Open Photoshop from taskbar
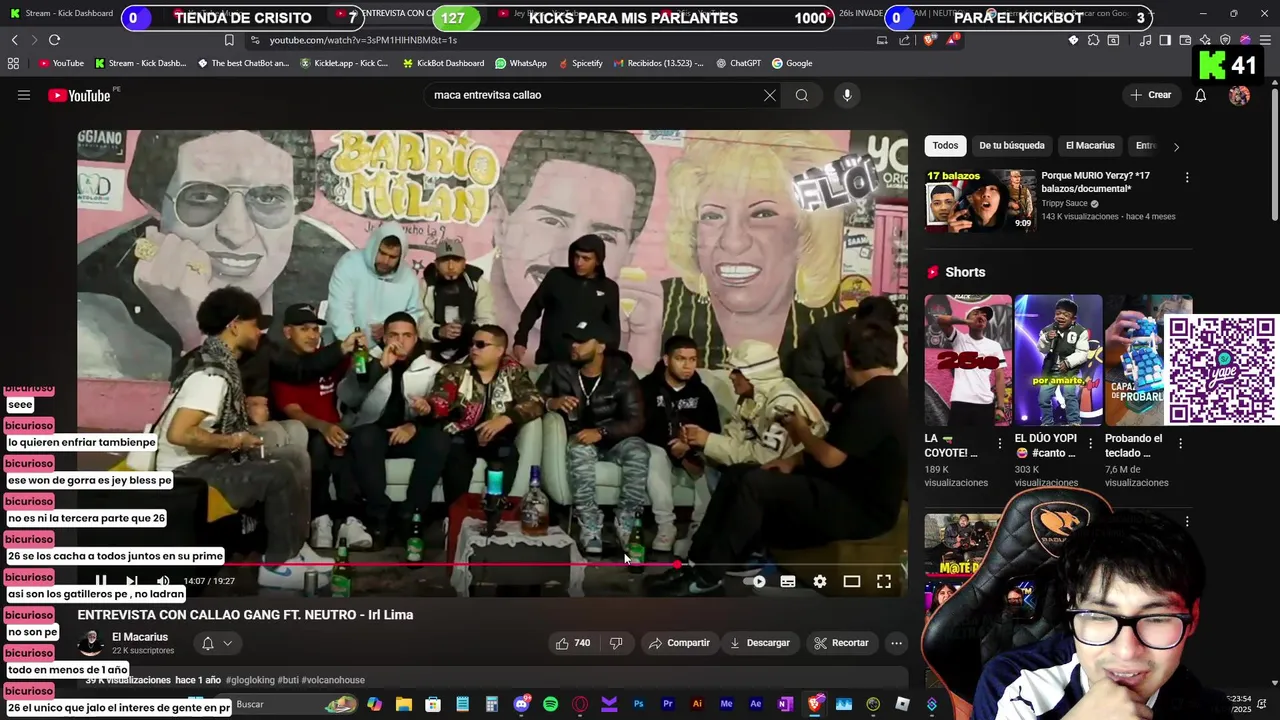The image size is (1280, 720). point(638,704)
